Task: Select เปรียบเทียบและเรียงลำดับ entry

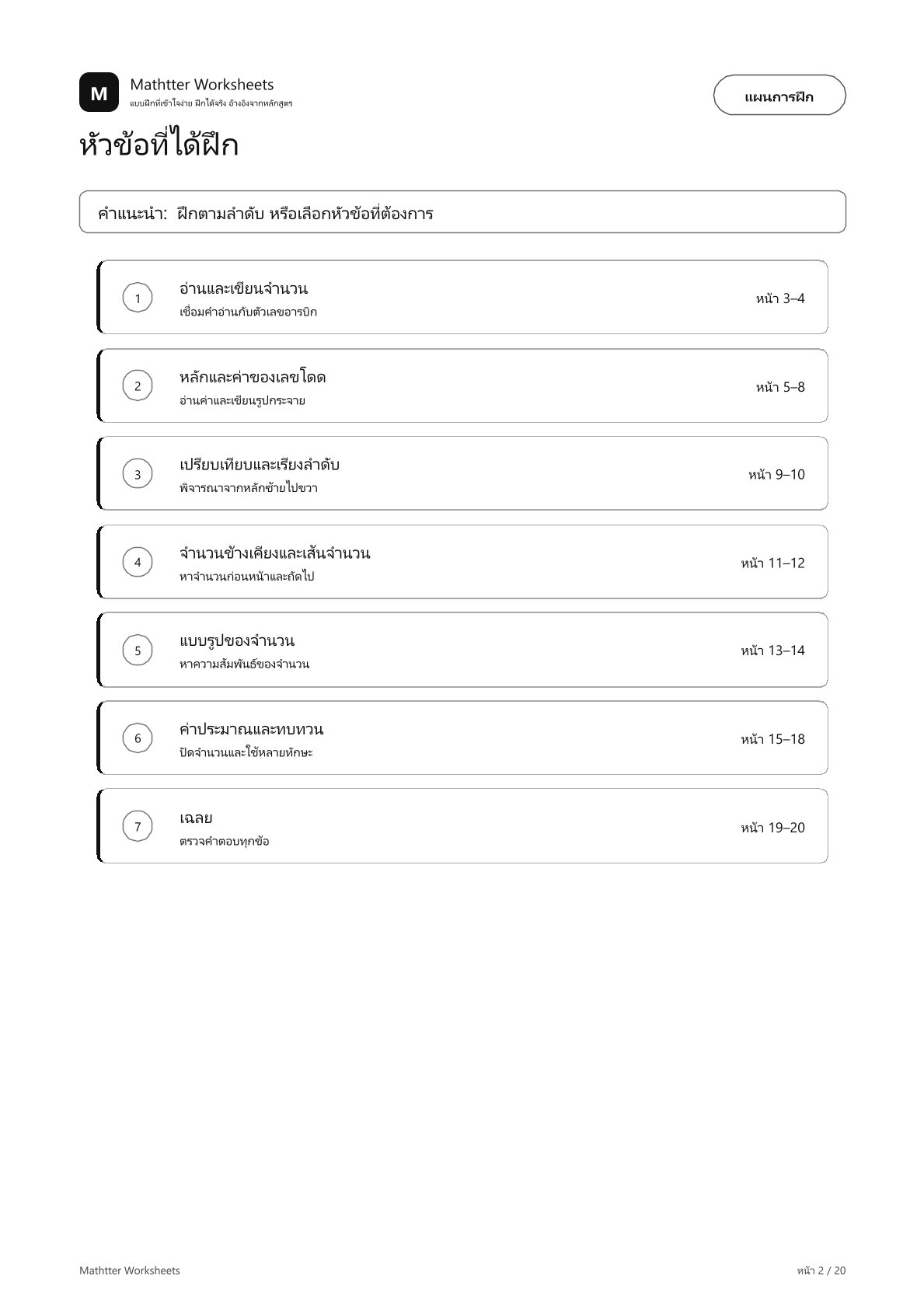Action: pos(462,474)
